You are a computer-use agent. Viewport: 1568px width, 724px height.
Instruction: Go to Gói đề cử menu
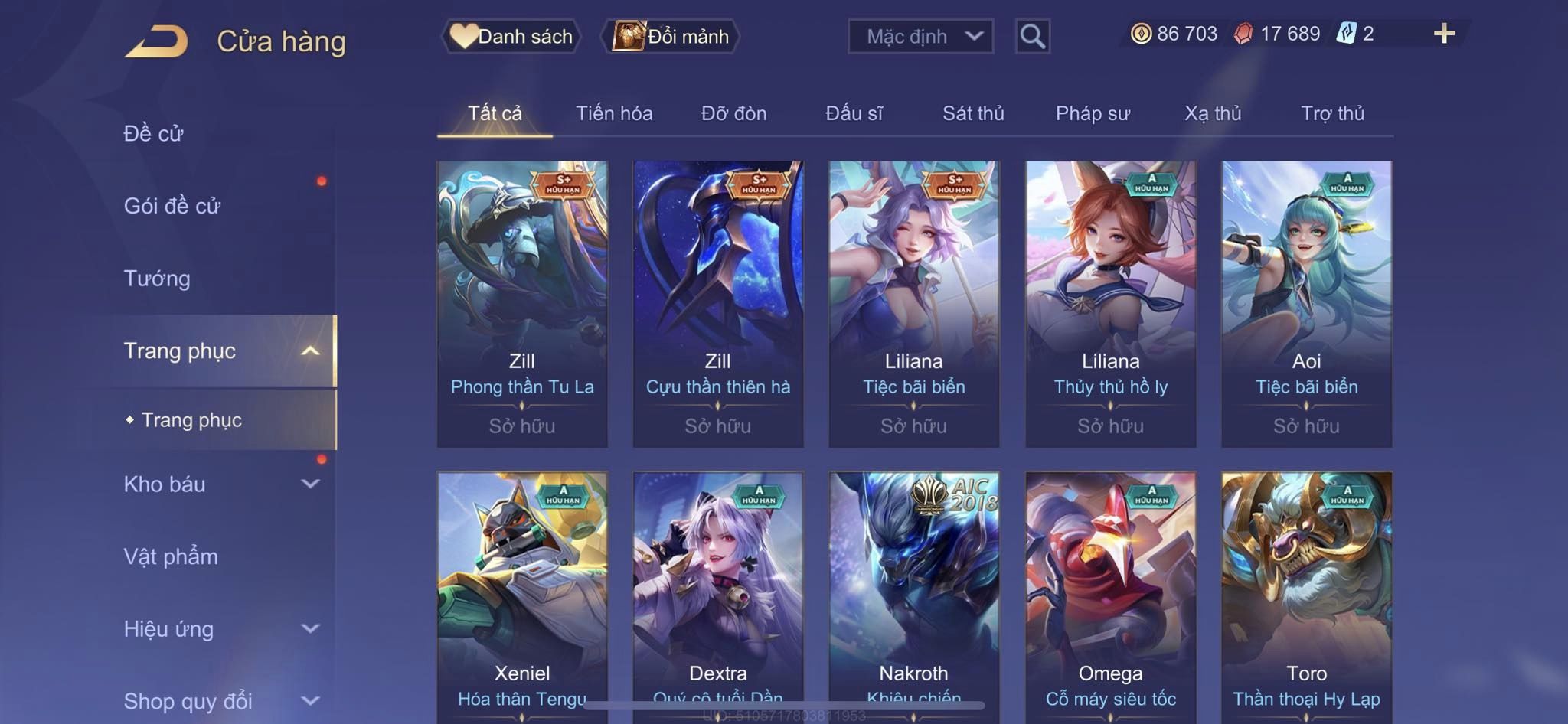(171, 205)
